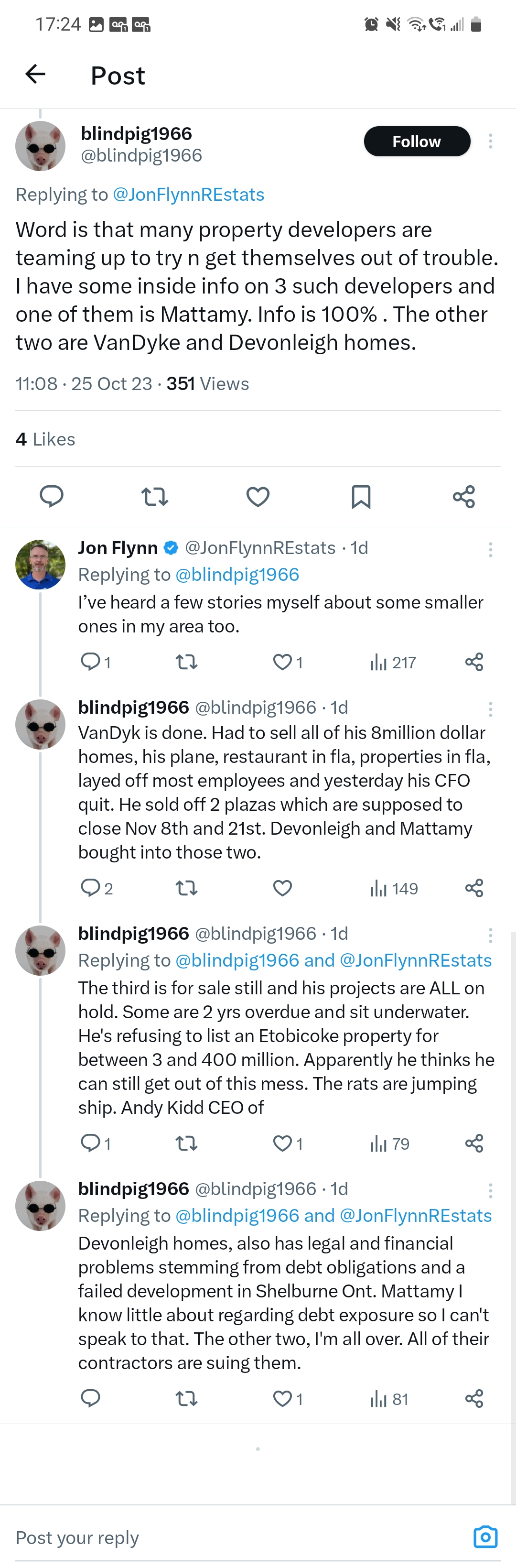The width and height of the screenshot is (516, 1568).
Task: Like the main post with heart icon
Action: [x=258, y=497]
